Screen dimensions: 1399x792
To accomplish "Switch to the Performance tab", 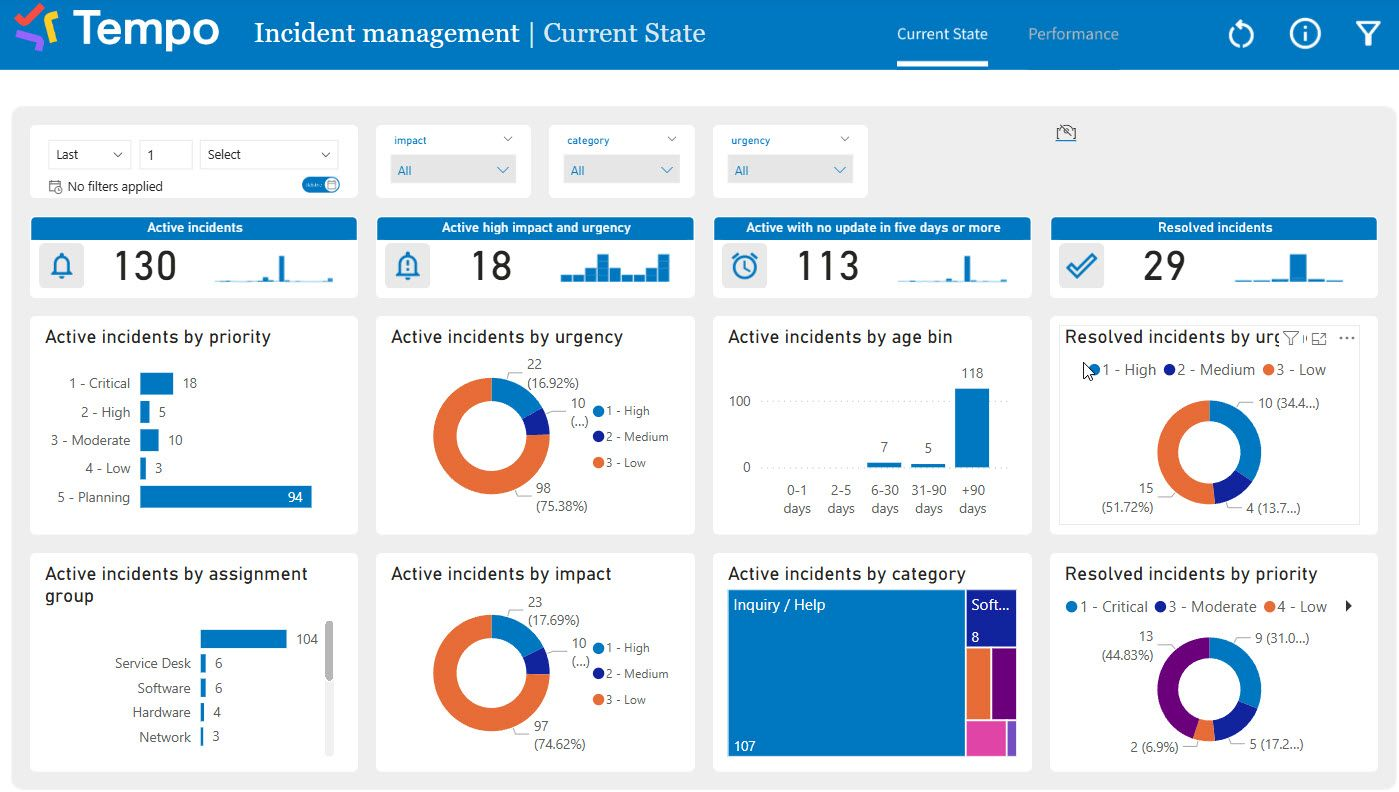I will pyautogui.click(x=1073, y=34).
